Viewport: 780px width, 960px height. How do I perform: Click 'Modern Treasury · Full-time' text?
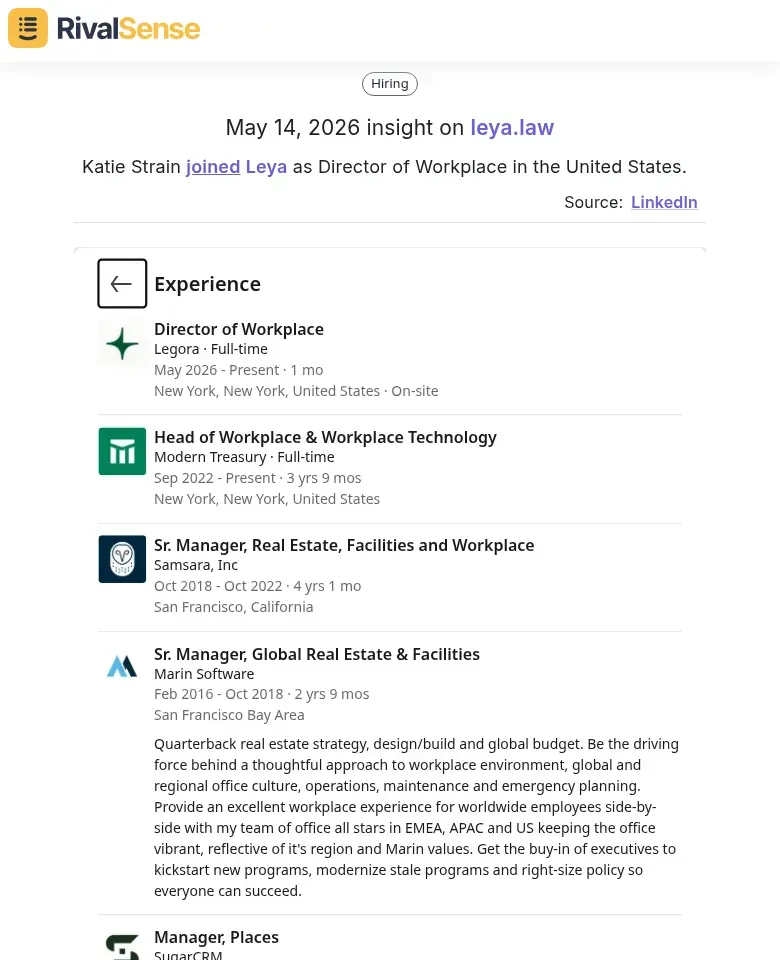tap(244, 457)
